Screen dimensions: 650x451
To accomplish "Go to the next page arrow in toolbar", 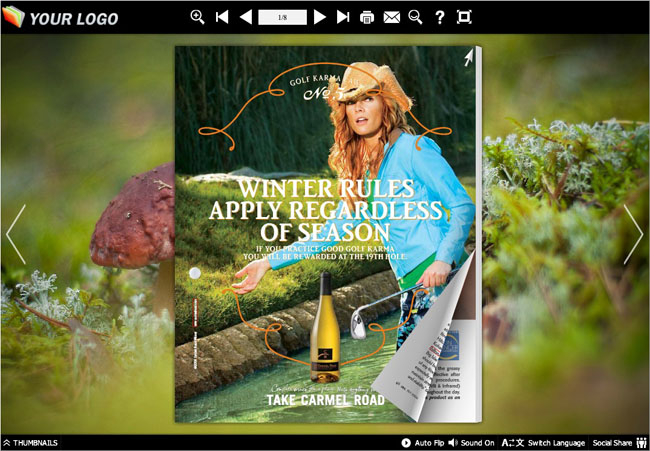I will [x=320, y=17].
